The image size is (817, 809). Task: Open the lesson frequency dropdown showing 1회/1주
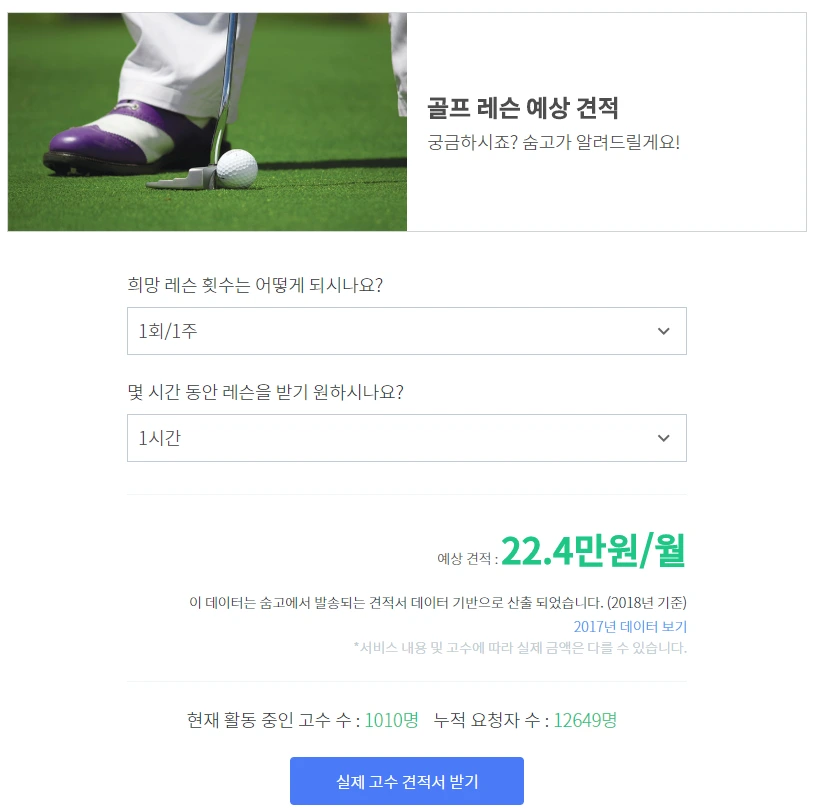tap(406, 331)
